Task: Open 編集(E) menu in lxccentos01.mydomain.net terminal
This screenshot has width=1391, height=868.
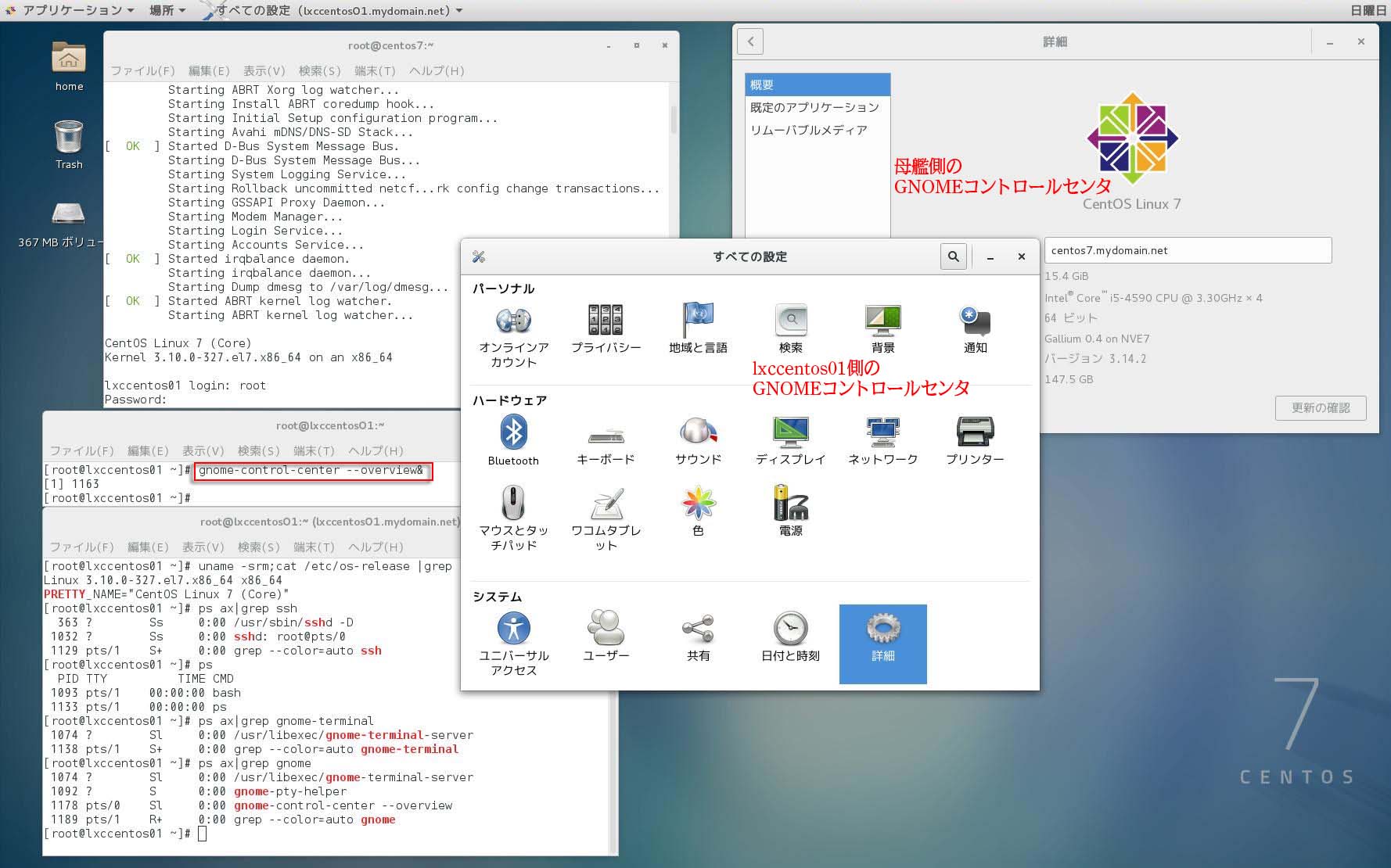Action: [x=148, y=547]
